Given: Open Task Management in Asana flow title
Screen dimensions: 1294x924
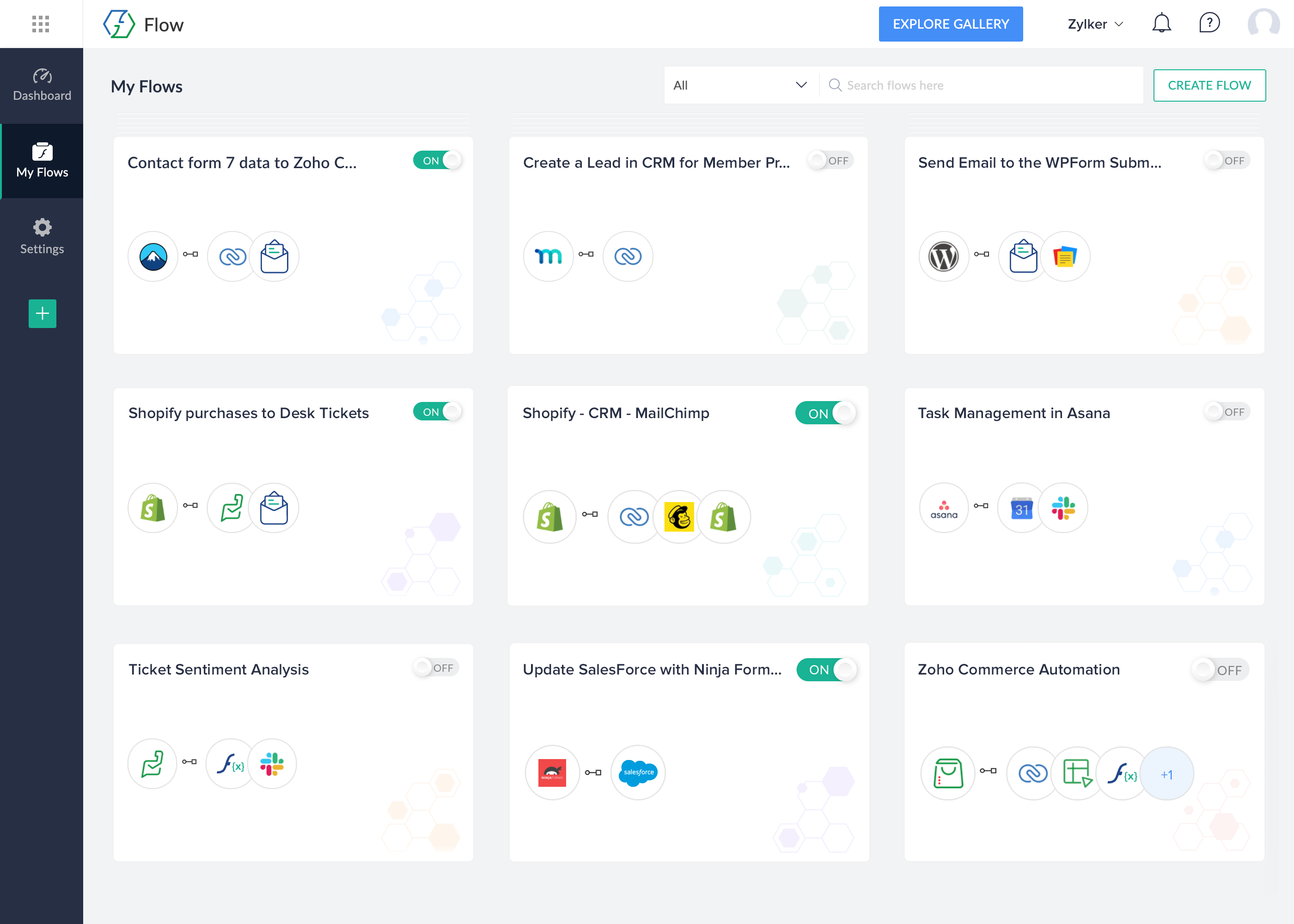Looking at the screenshot, I should point(1013,413).
